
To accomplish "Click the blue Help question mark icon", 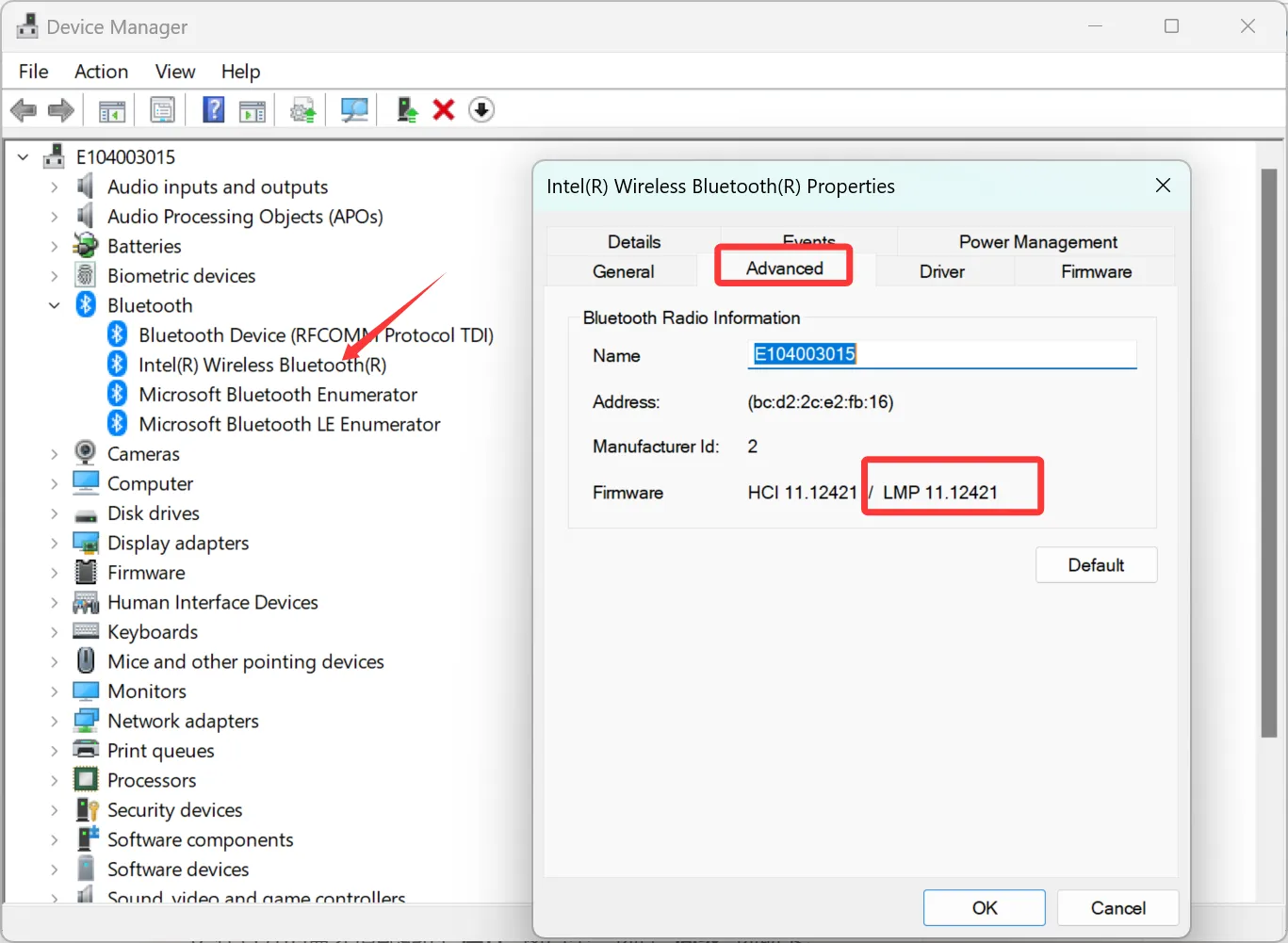I will 214,110.
